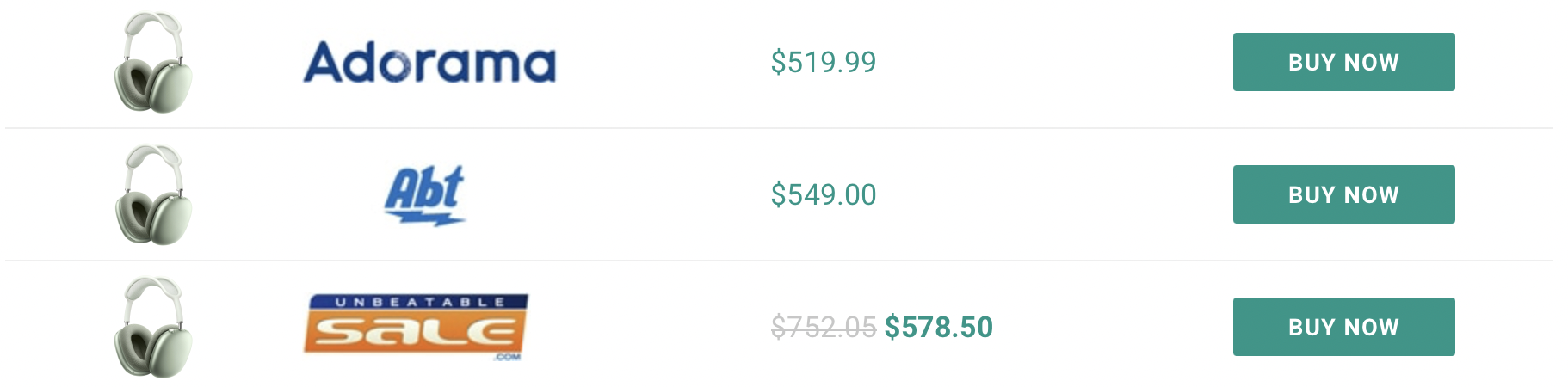This screenshot has height=387, width=1568.
Task: Open the headphone thumbnail for Unbeatable Sale
Action: tap(153, 327)
